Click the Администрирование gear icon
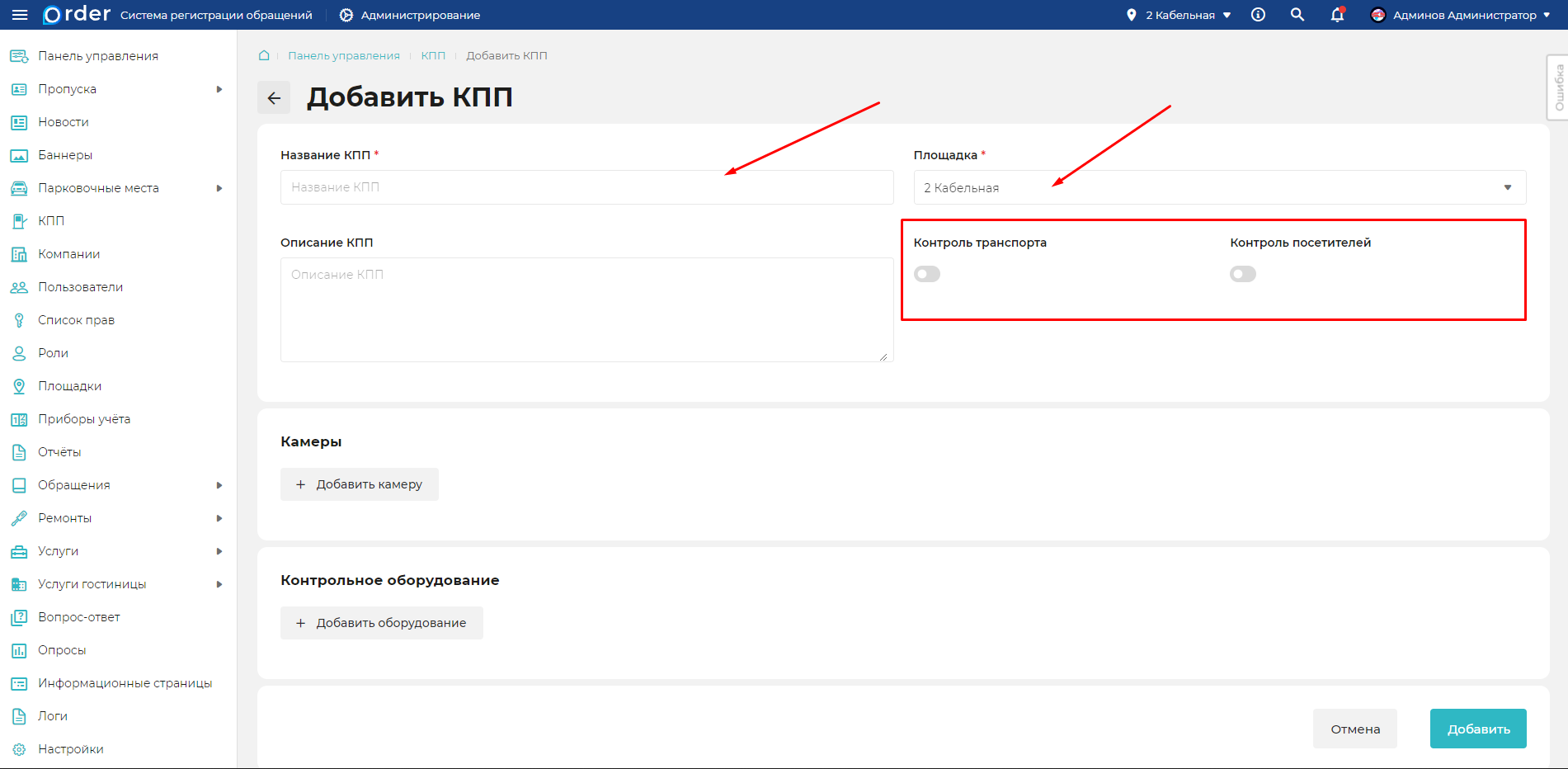This screenshot has width=1568, height=769. (346, 15)
